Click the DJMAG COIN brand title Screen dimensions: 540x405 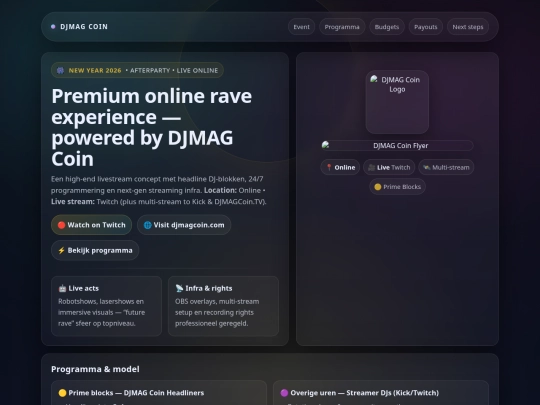click(x=84, y=27)
